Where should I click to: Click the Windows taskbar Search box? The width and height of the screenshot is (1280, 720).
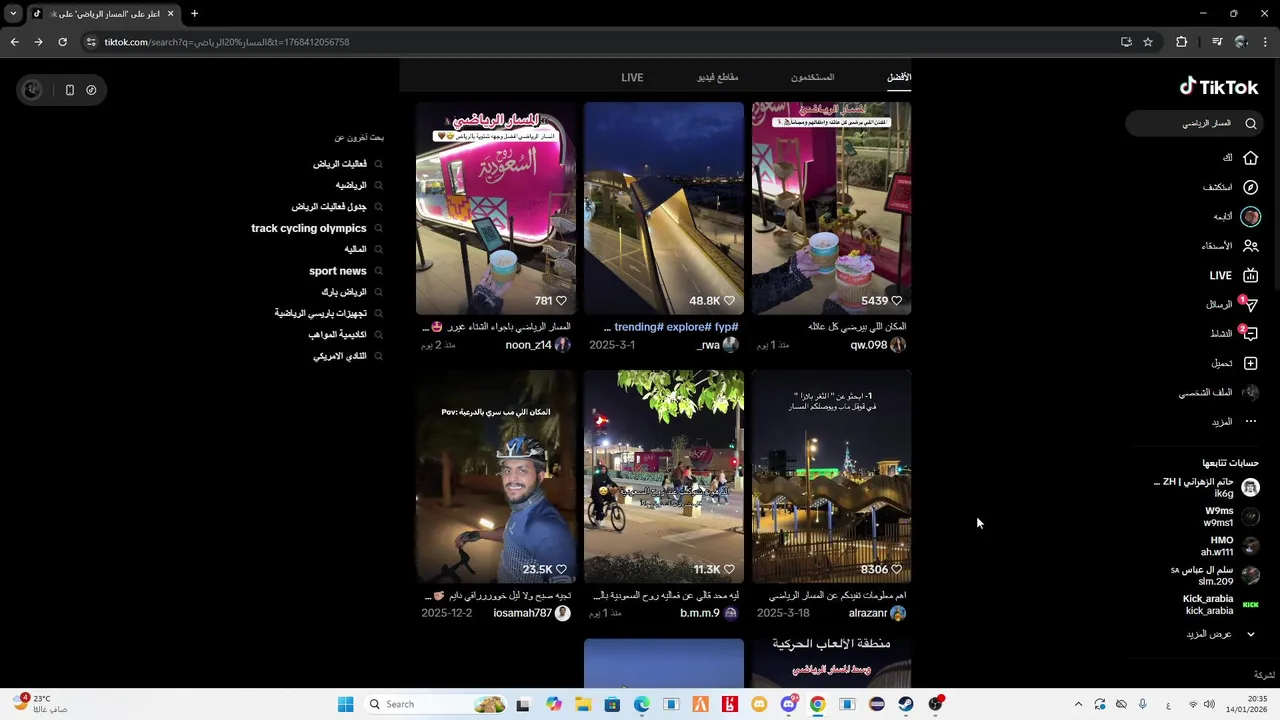pos(435,705)
